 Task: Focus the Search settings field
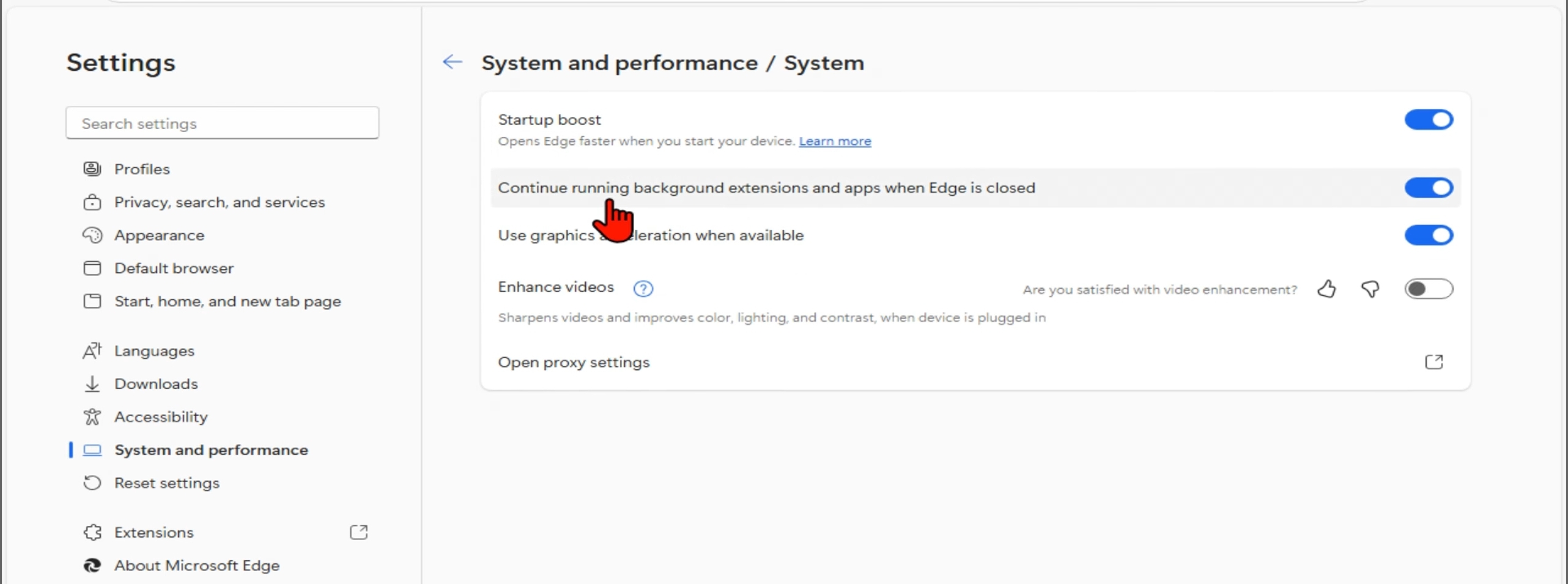coord(222,123)
